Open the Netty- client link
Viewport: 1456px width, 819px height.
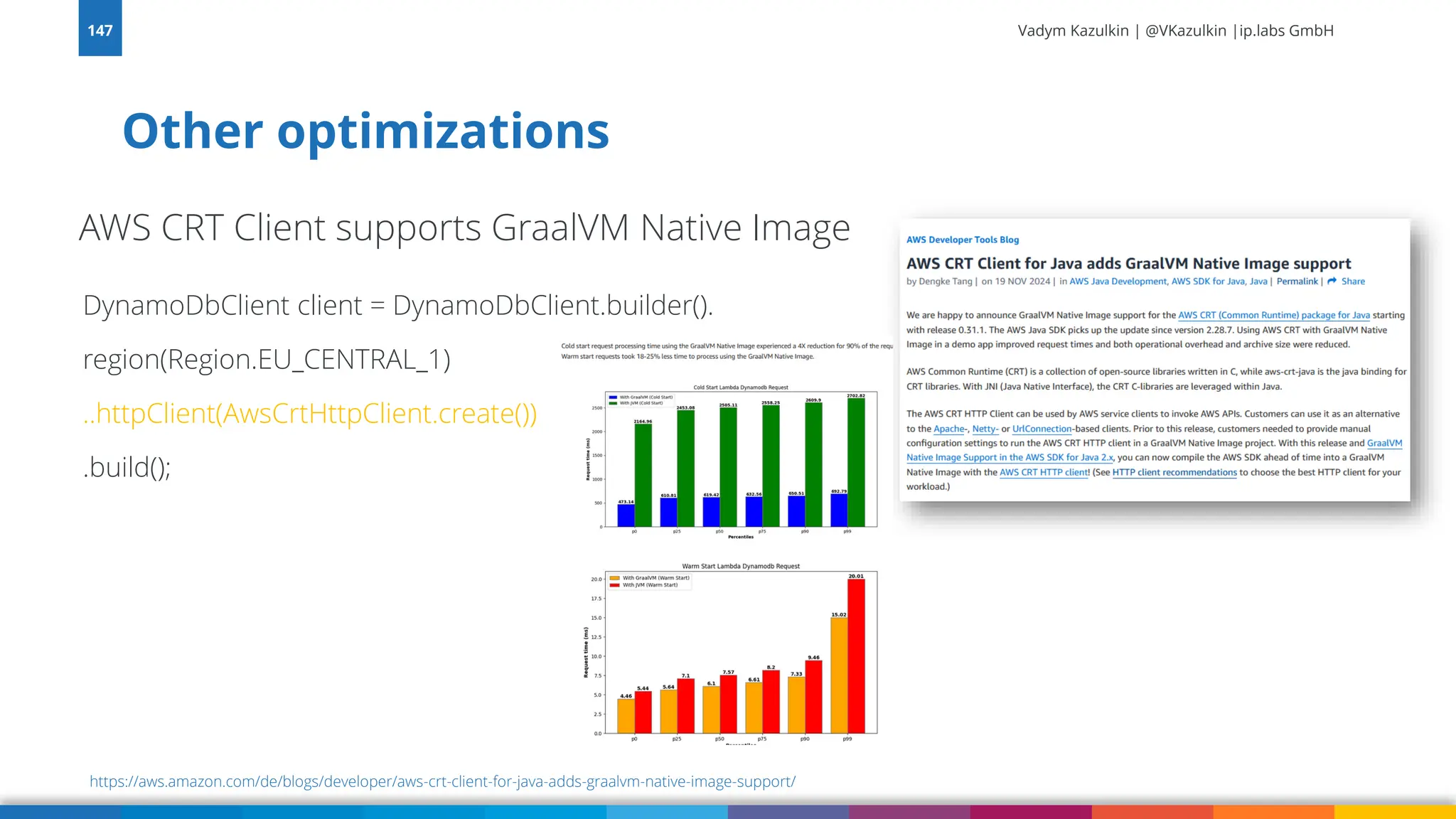click(985, 429)
